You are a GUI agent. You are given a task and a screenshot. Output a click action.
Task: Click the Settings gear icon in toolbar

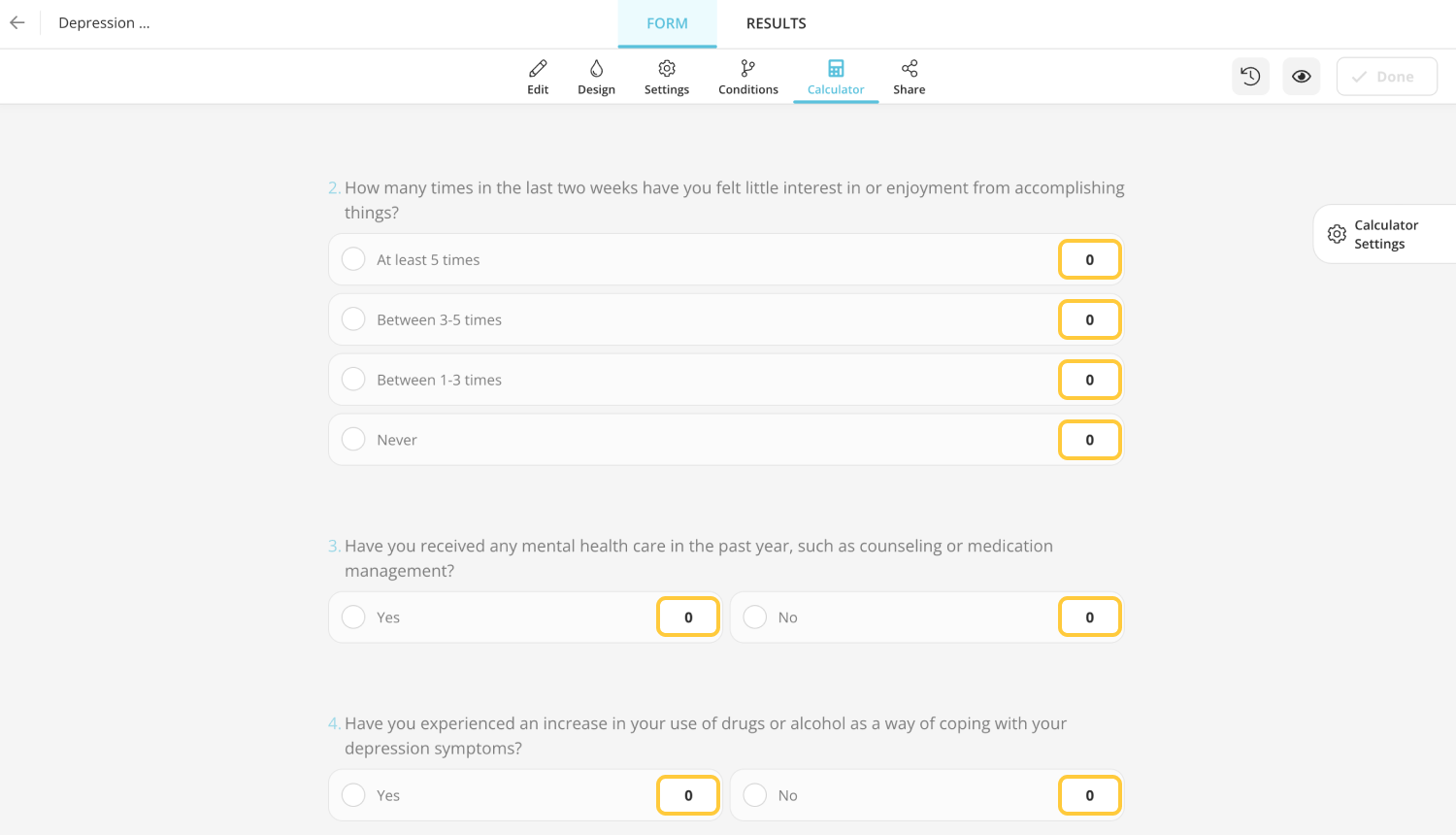667,69
